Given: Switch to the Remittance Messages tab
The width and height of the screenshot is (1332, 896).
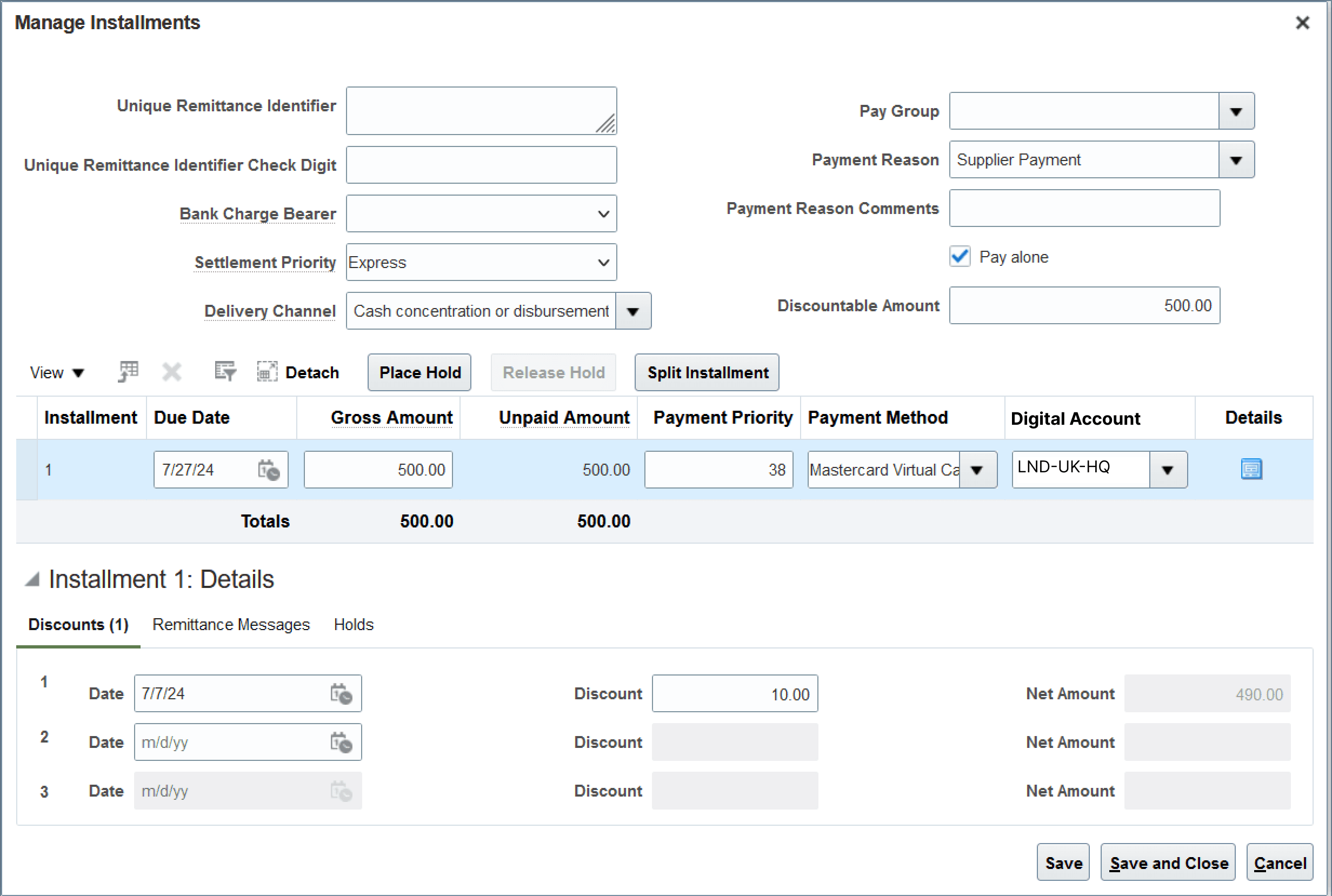Looking at the screenshot, I should click(x=230, y=624).
